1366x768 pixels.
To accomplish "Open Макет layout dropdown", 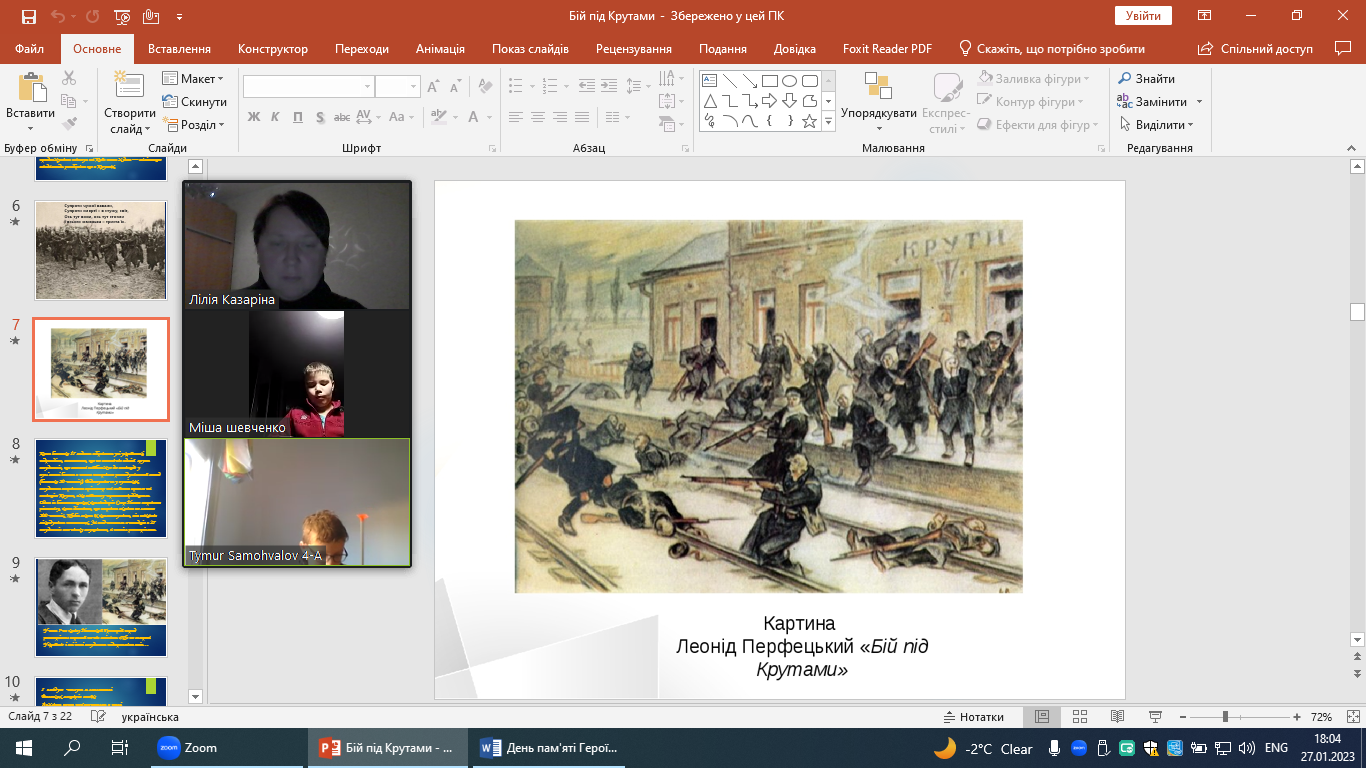I will click(193, 79).
